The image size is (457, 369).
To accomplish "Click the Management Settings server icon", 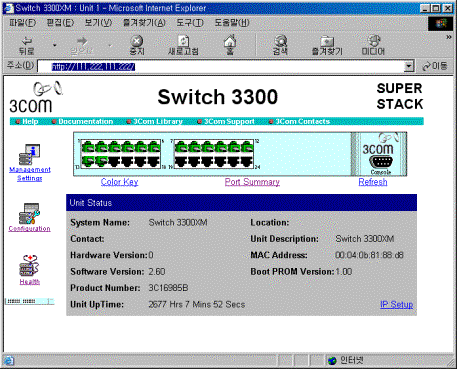I will click(x=29, y=154).
